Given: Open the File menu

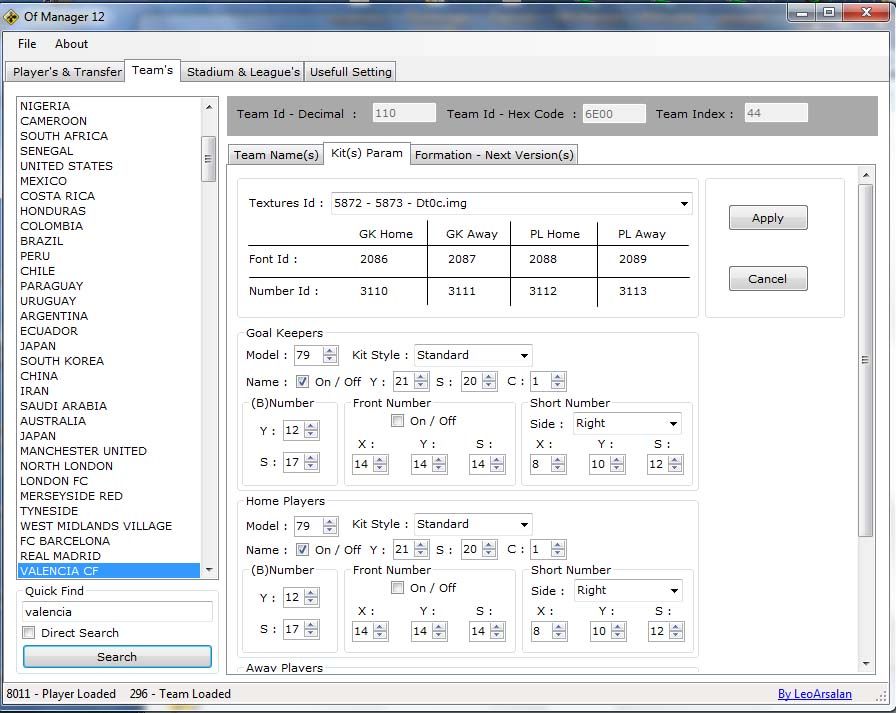Looking at the screenshot, I should pos(27,44).
